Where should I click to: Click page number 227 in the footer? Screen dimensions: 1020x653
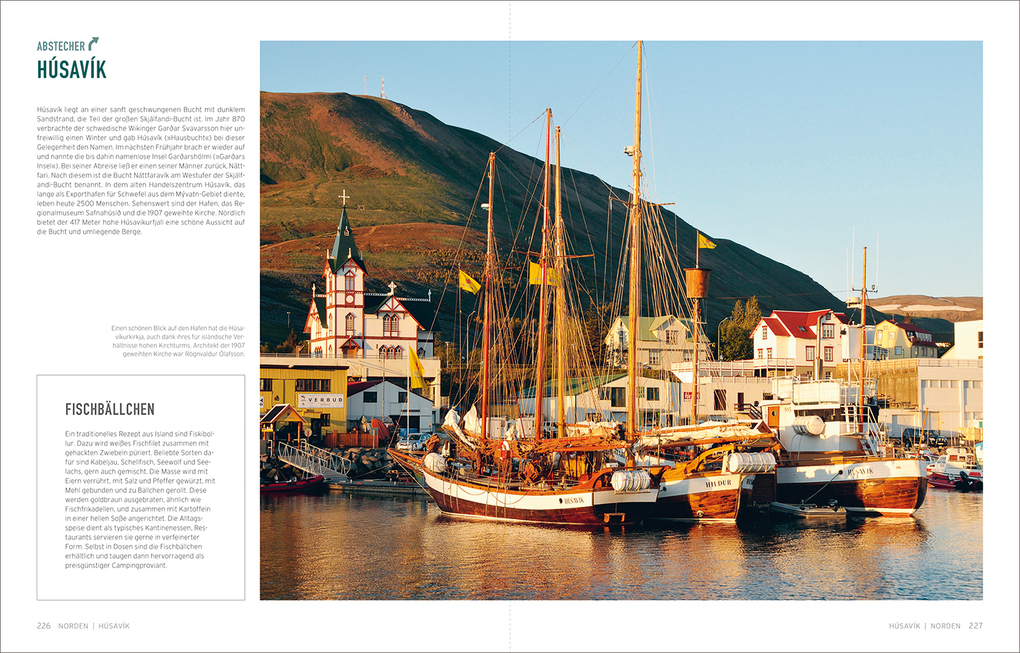975,626
